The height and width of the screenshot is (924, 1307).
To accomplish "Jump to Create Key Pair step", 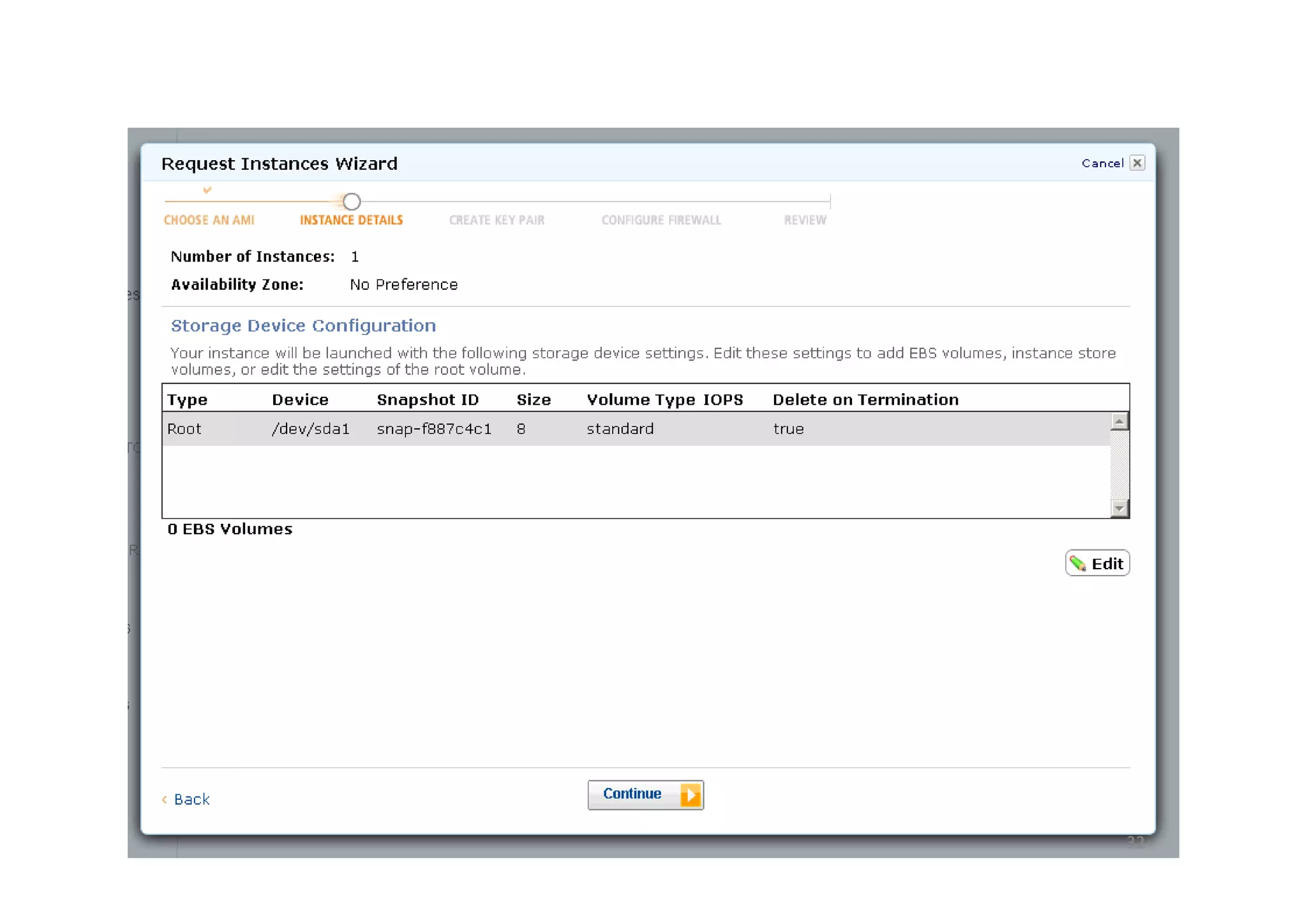I will coord(497,220).
